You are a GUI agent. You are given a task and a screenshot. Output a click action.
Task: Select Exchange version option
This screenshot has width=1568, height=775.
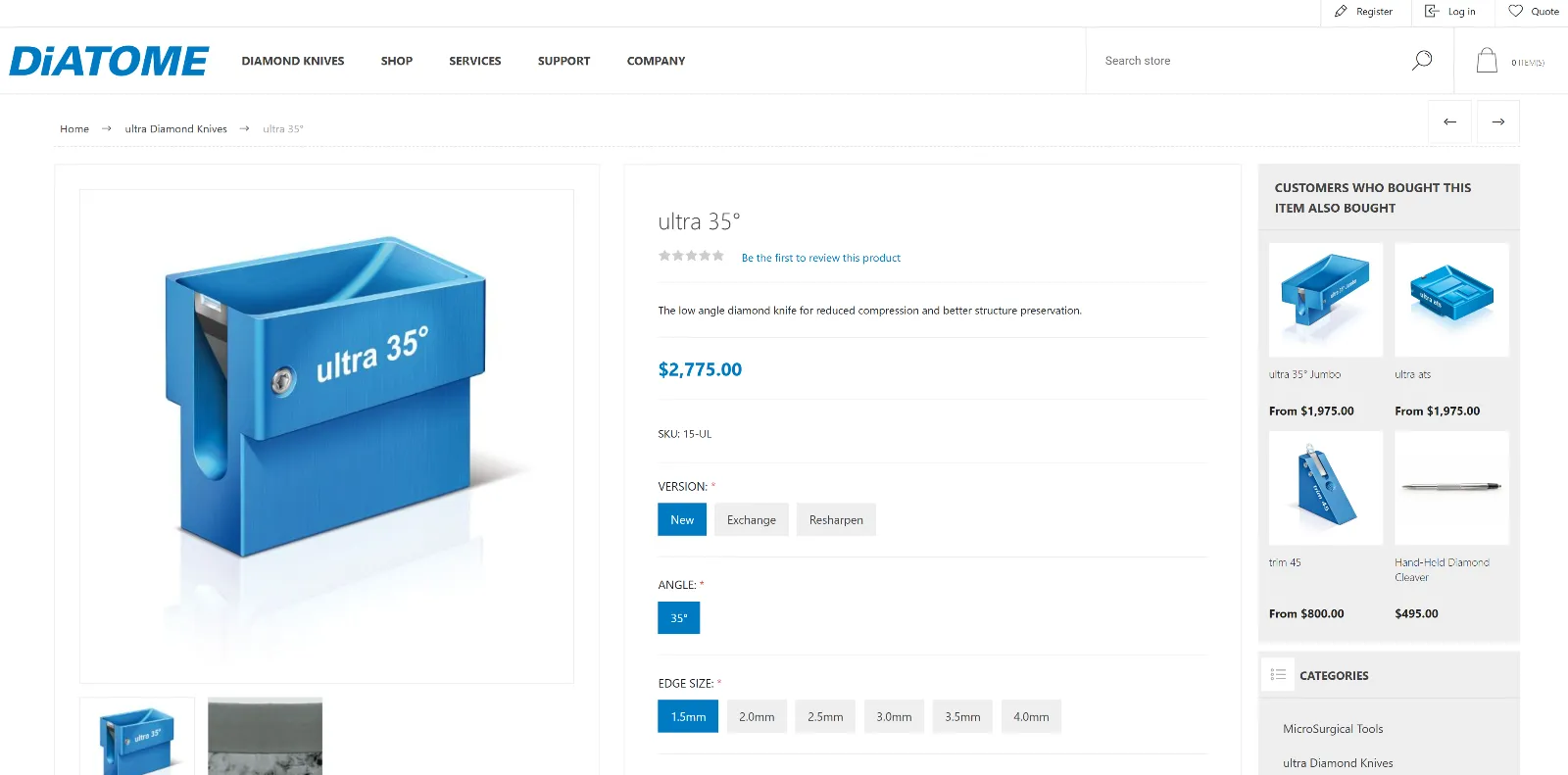click(752, 520)
